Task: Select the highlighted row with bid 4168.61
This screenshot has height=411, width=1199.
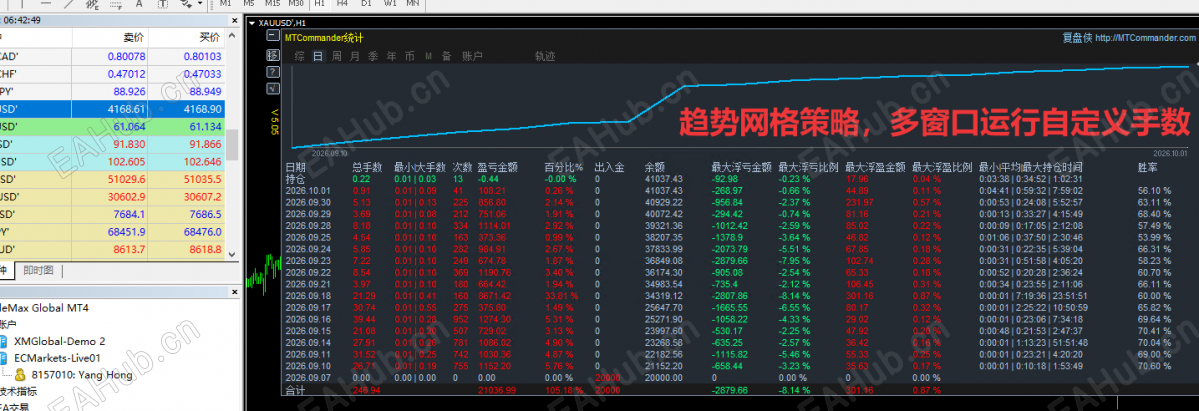Action: 112,109
